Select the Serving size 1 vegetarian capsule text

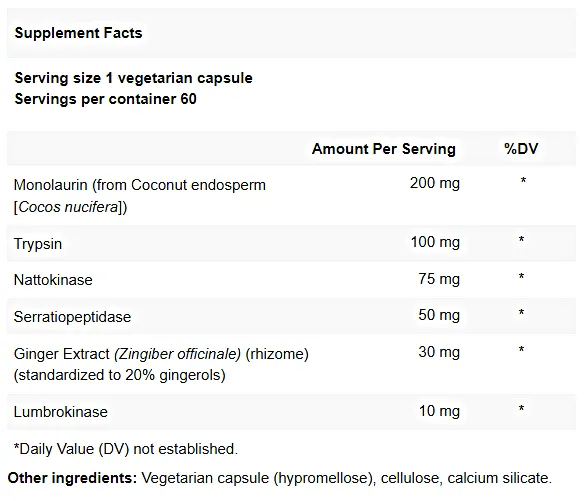(x=133, y=78)
